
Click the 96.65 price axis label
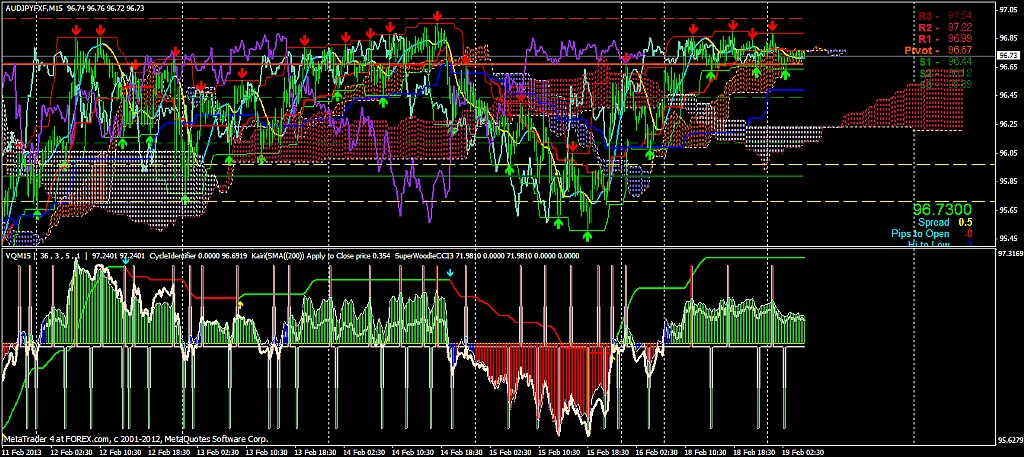(1009, 67)
